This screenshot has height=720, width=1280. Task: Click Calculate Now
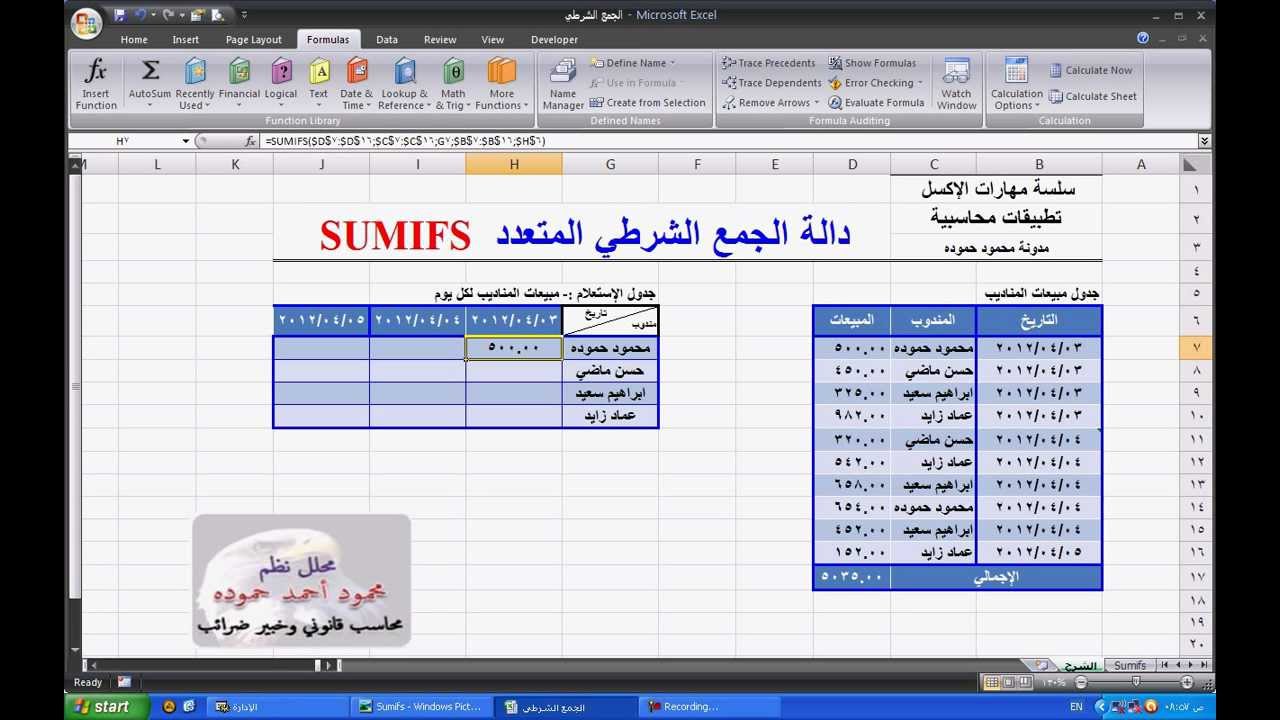pyautogui.click(x=1090, y=70)
